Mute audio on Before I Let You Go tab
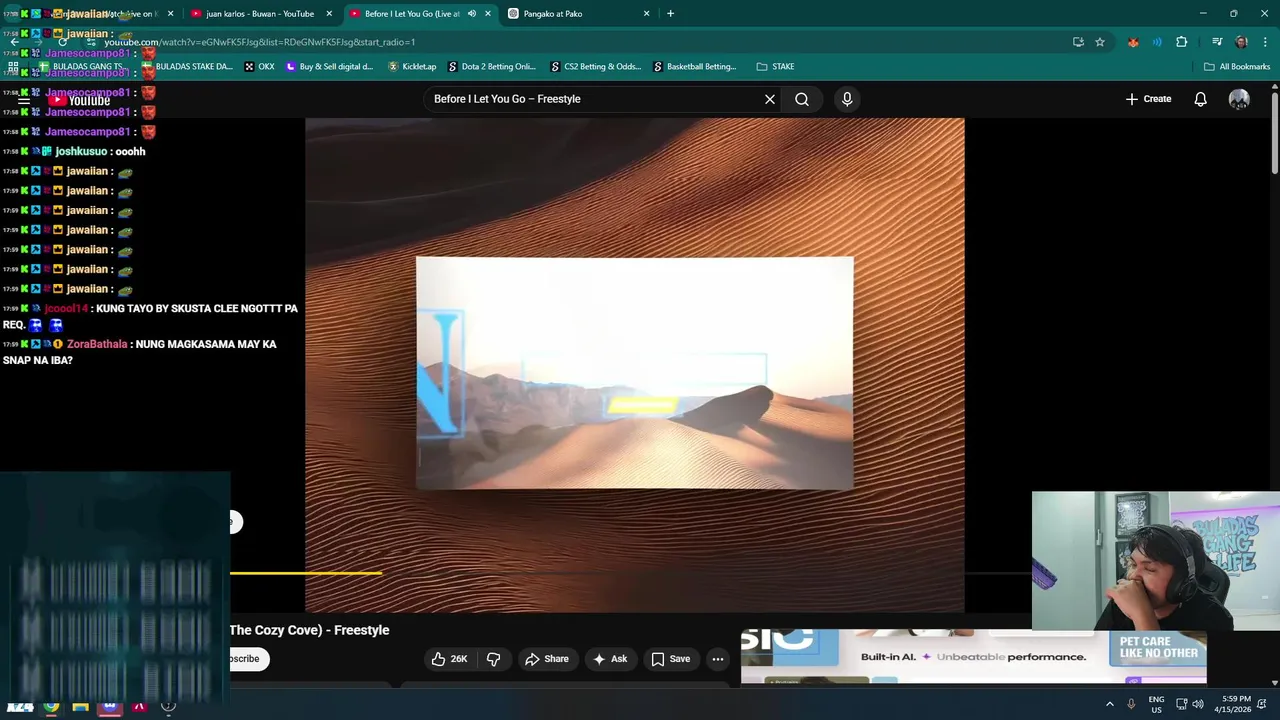Image resolution: width=1280 pixels, height=720 pixels. 471,14
